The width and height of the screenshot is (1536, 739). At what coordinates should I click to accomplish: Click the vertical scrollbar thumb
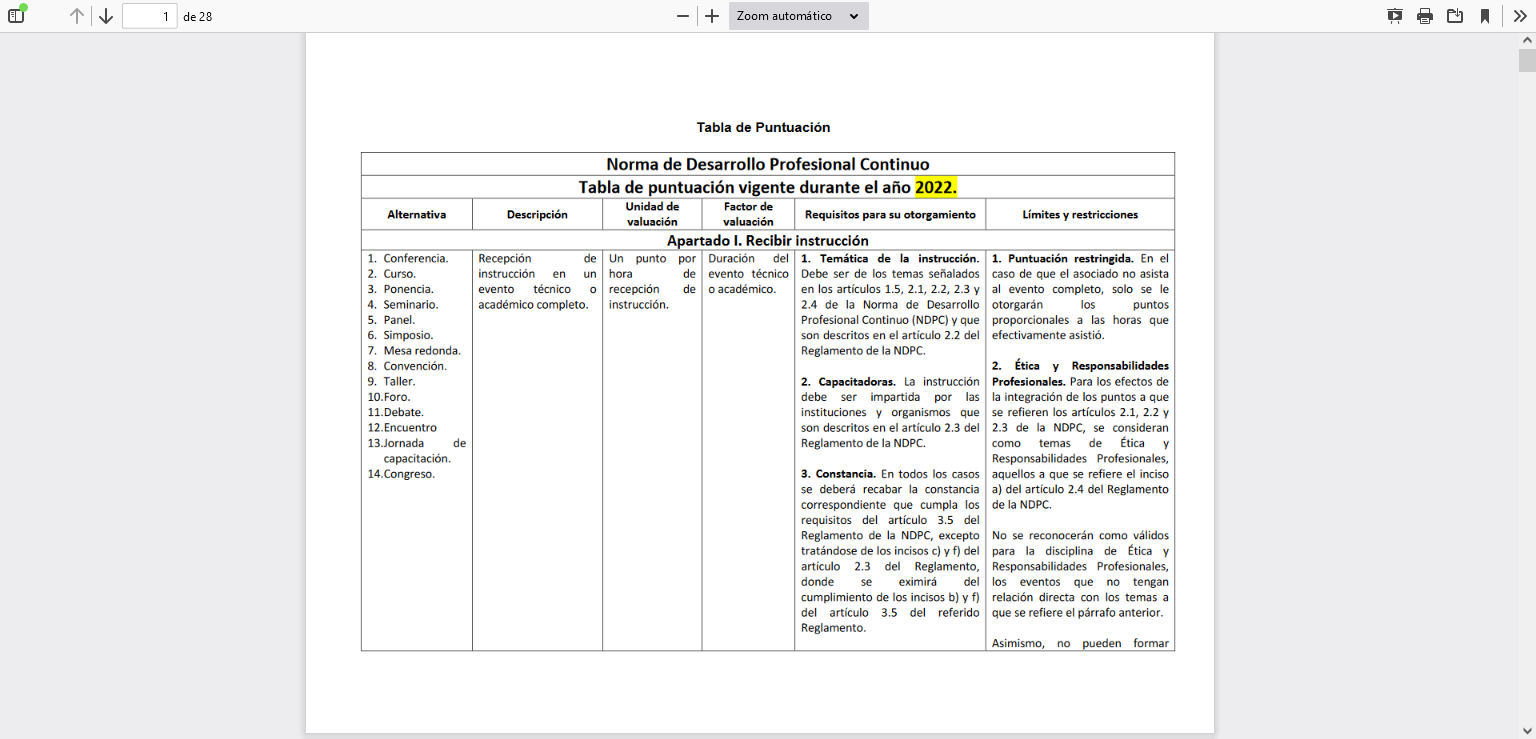coord(1527,60)
